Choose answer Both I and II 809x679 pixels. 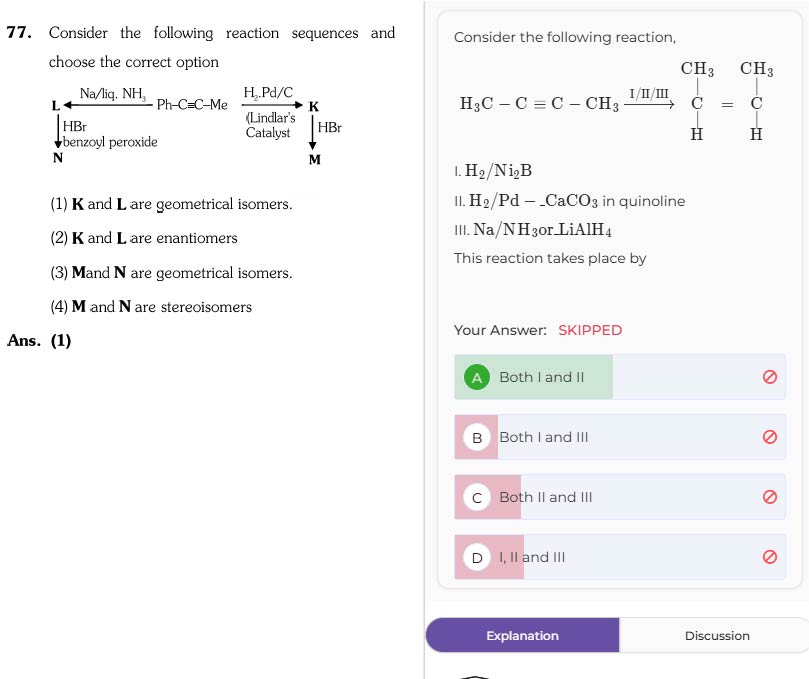620,377
